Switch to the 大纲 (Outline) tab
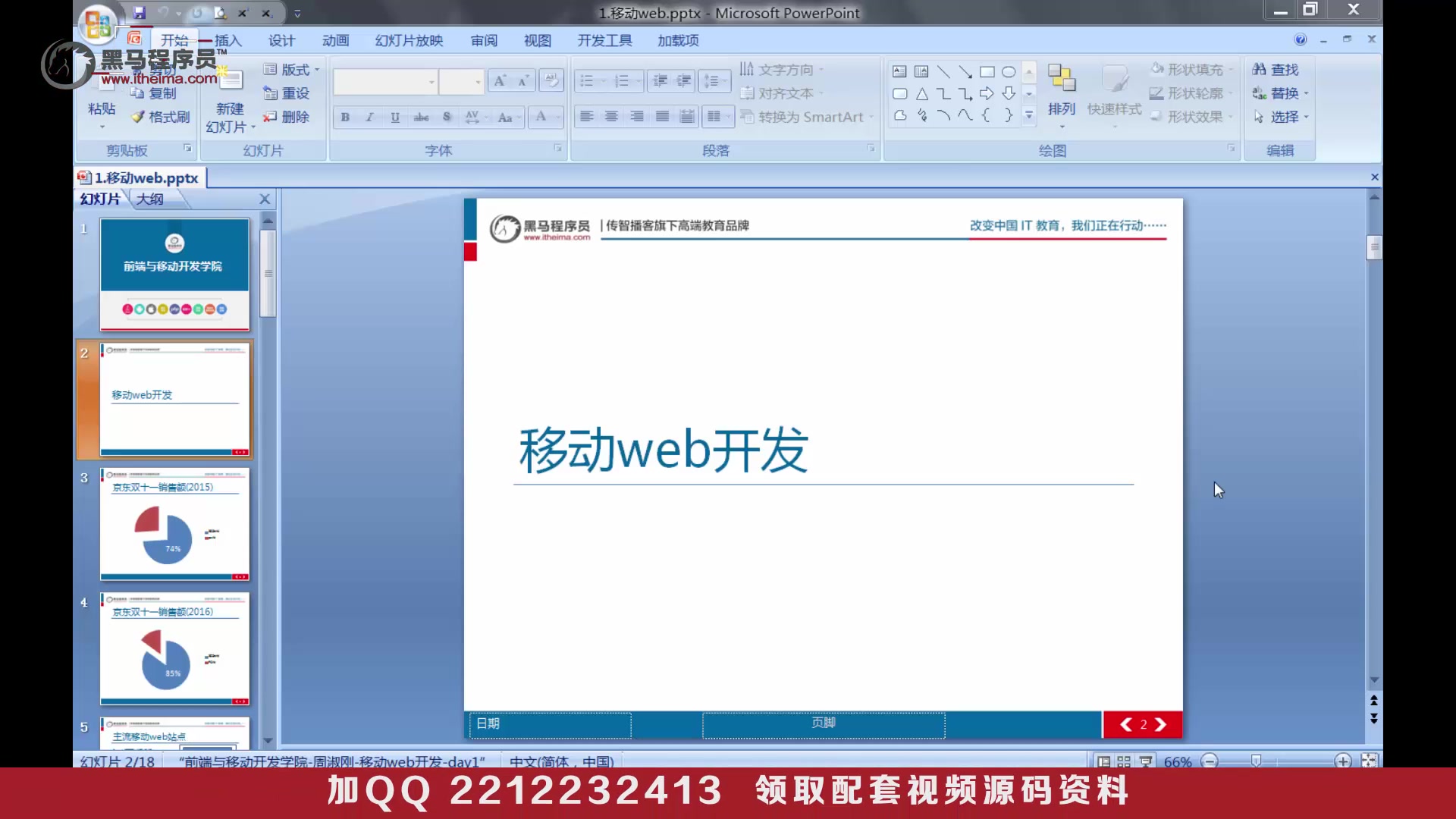The image size is (1456, 819). point(151,199)
